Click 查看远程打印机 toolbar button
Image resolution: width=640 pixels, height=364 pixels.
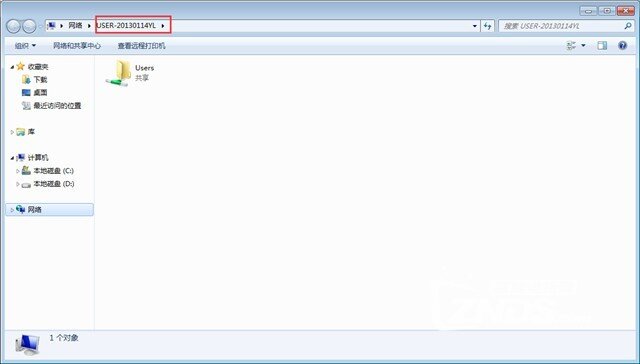point(142,46)
